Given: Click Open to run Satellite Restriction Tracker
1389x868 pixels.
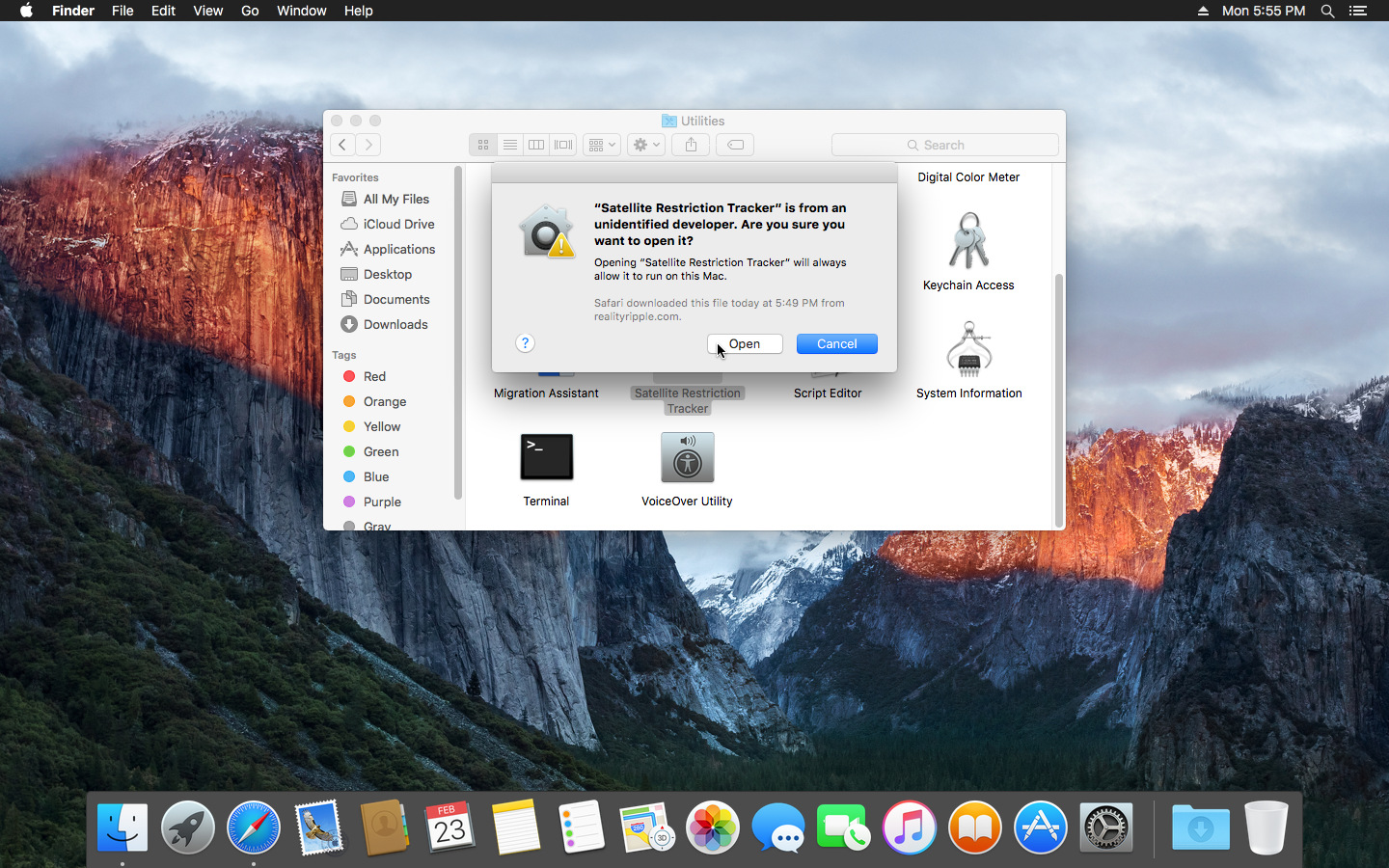Looking at the screenshot, I should 744,343.
